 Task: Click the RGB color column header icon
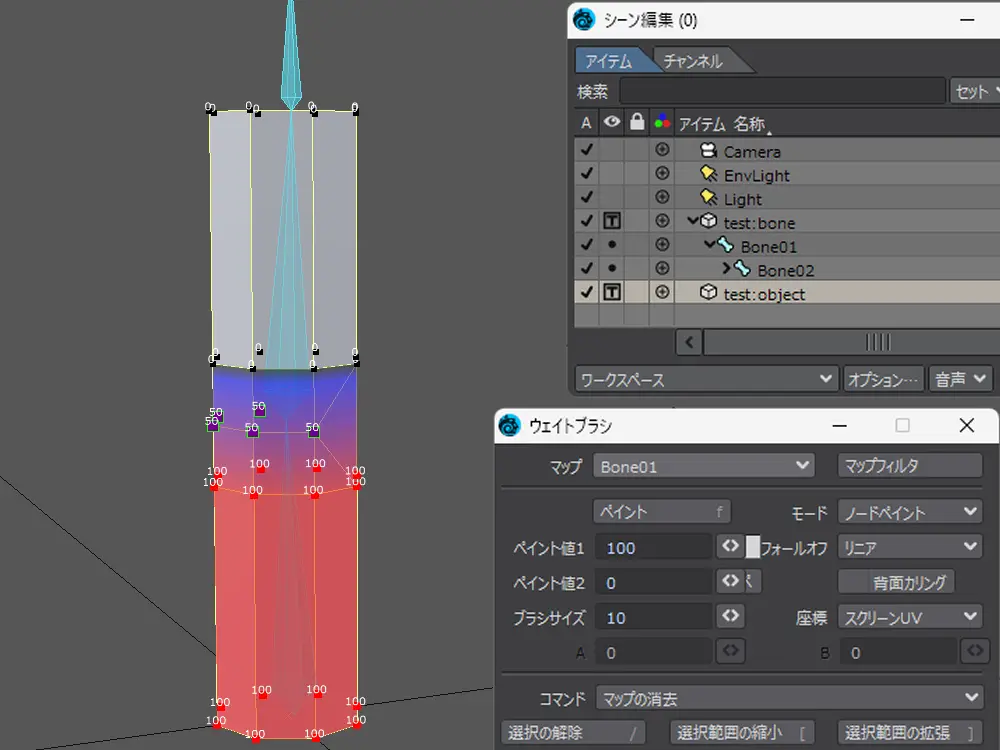click(x=661, y=123)
